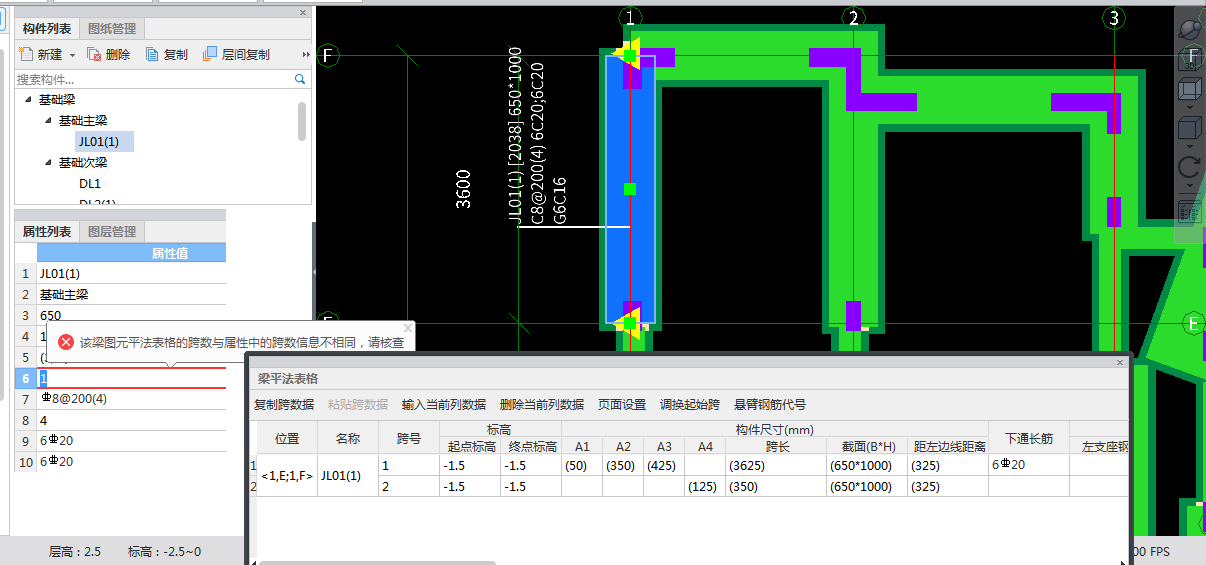Select the DL1 tree item
This screenshot has height=565, width=1206.
[90, 184]
